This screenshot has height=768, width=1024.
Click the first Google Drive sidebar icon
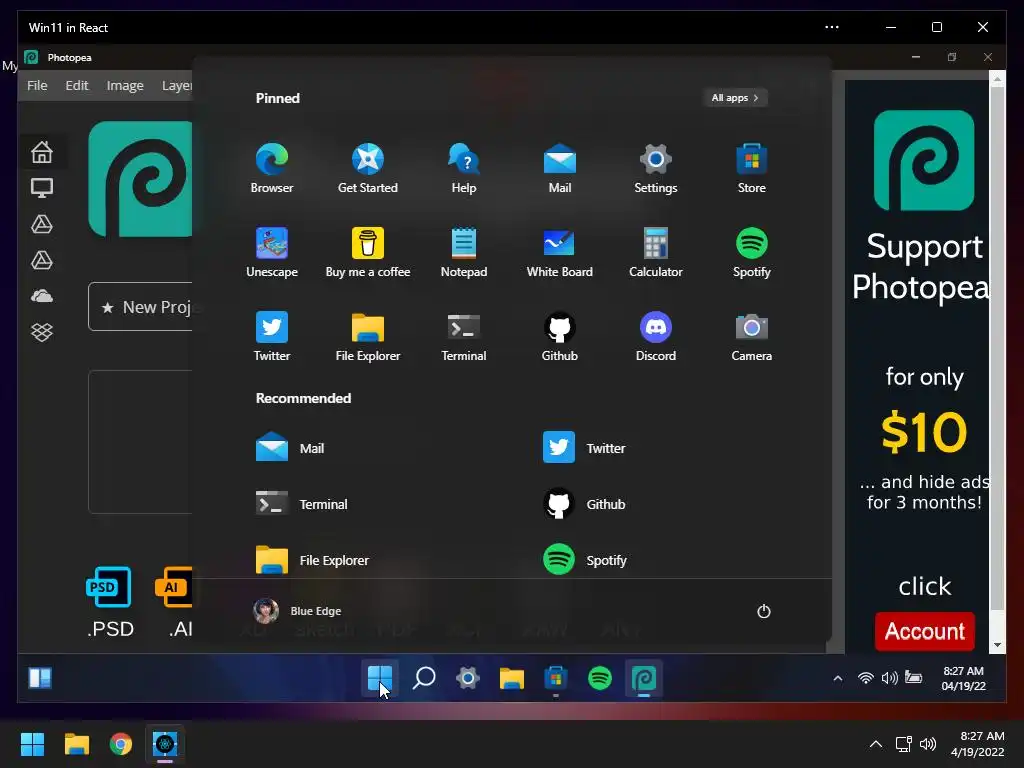(42, 224)
